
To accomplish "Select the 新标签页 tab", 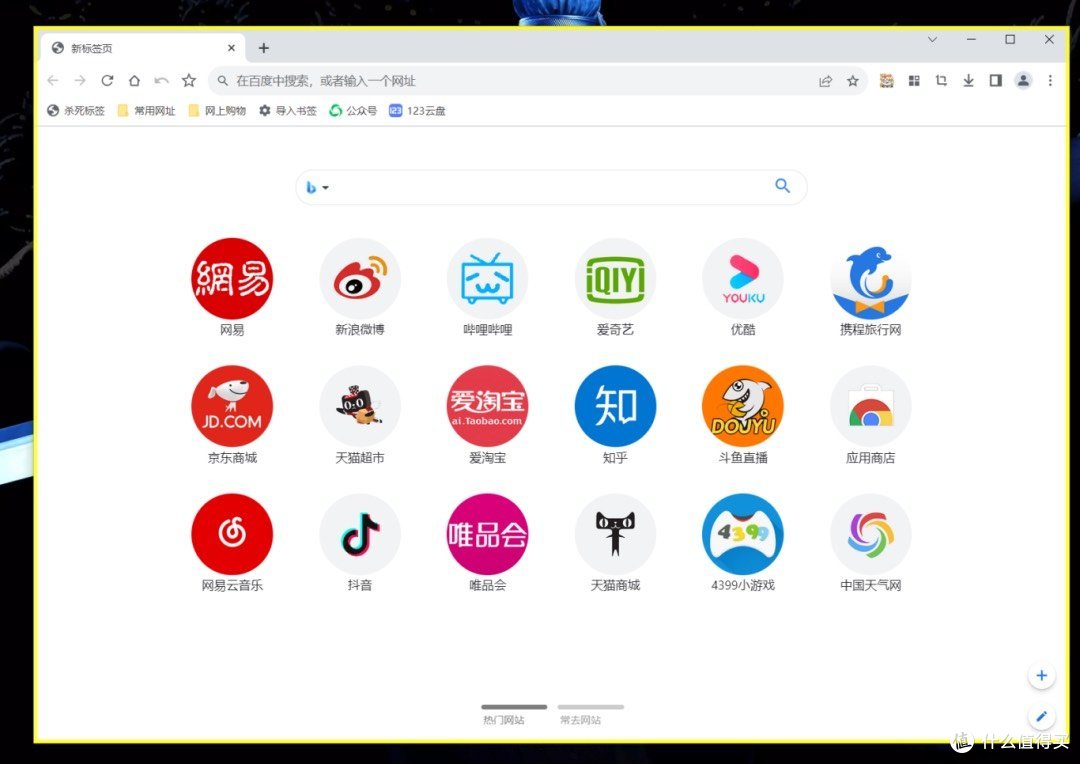I will click(x=143, y=48).
